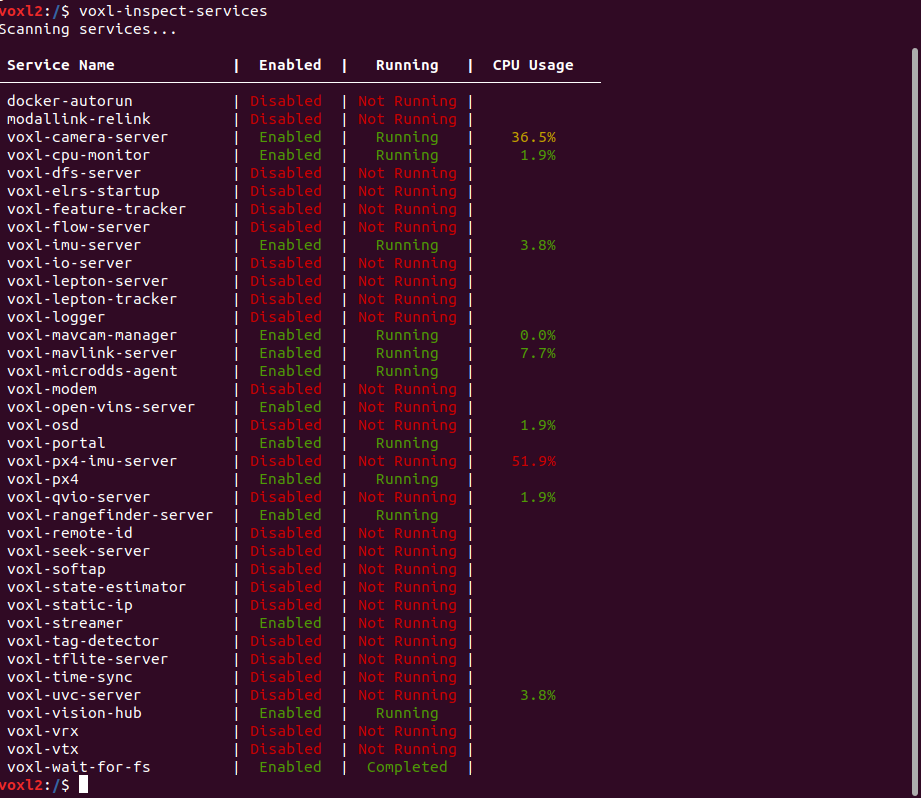Image resolution: width=921 pixels, height=798 pixels.
Task: Click the Enabled status of voxl-imu-server
Action: tap(290, 245)
